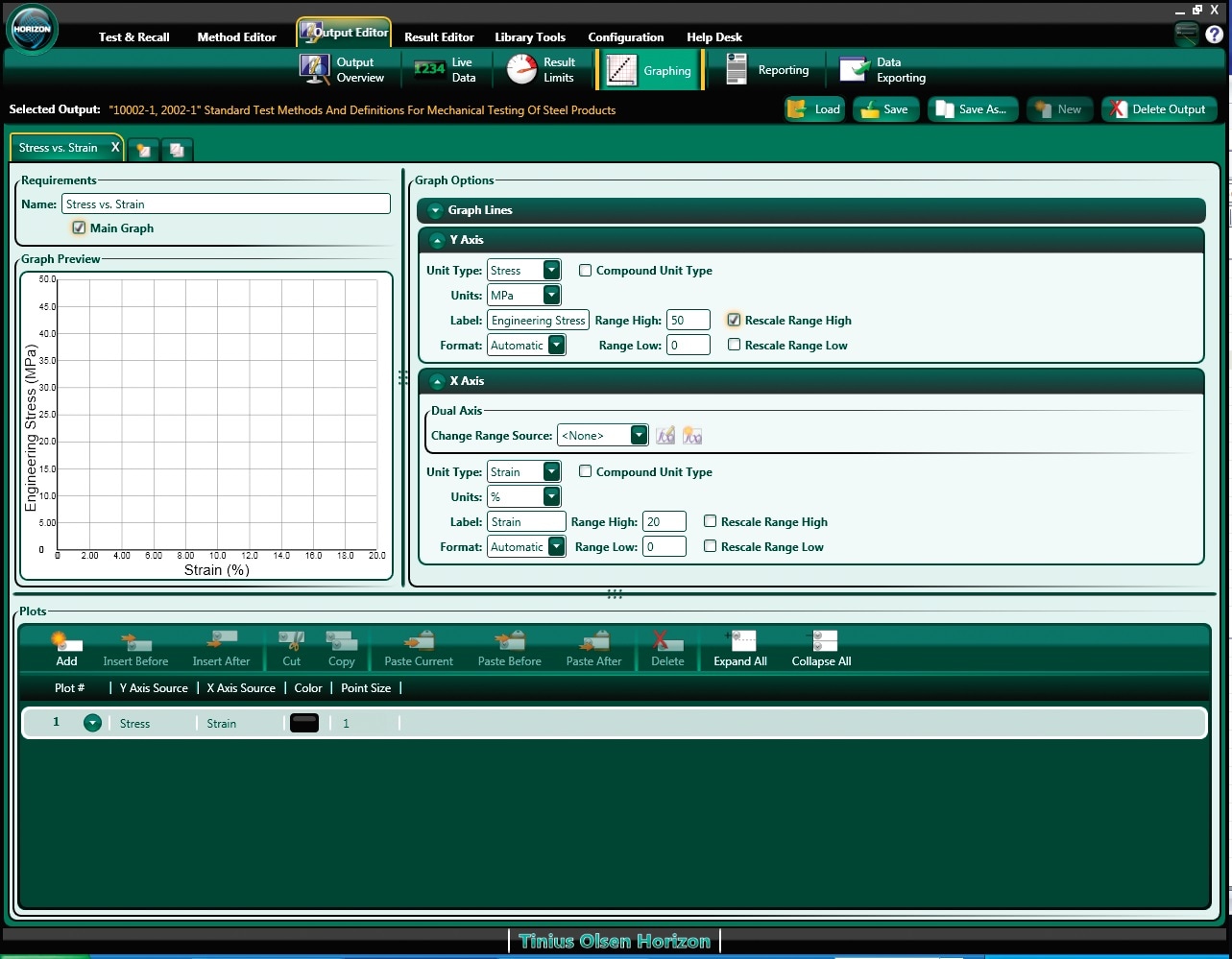Viewport: 1232px width, 959px height.
Task: Expand plot 1 row details
Action: click(x=92, y=724)
